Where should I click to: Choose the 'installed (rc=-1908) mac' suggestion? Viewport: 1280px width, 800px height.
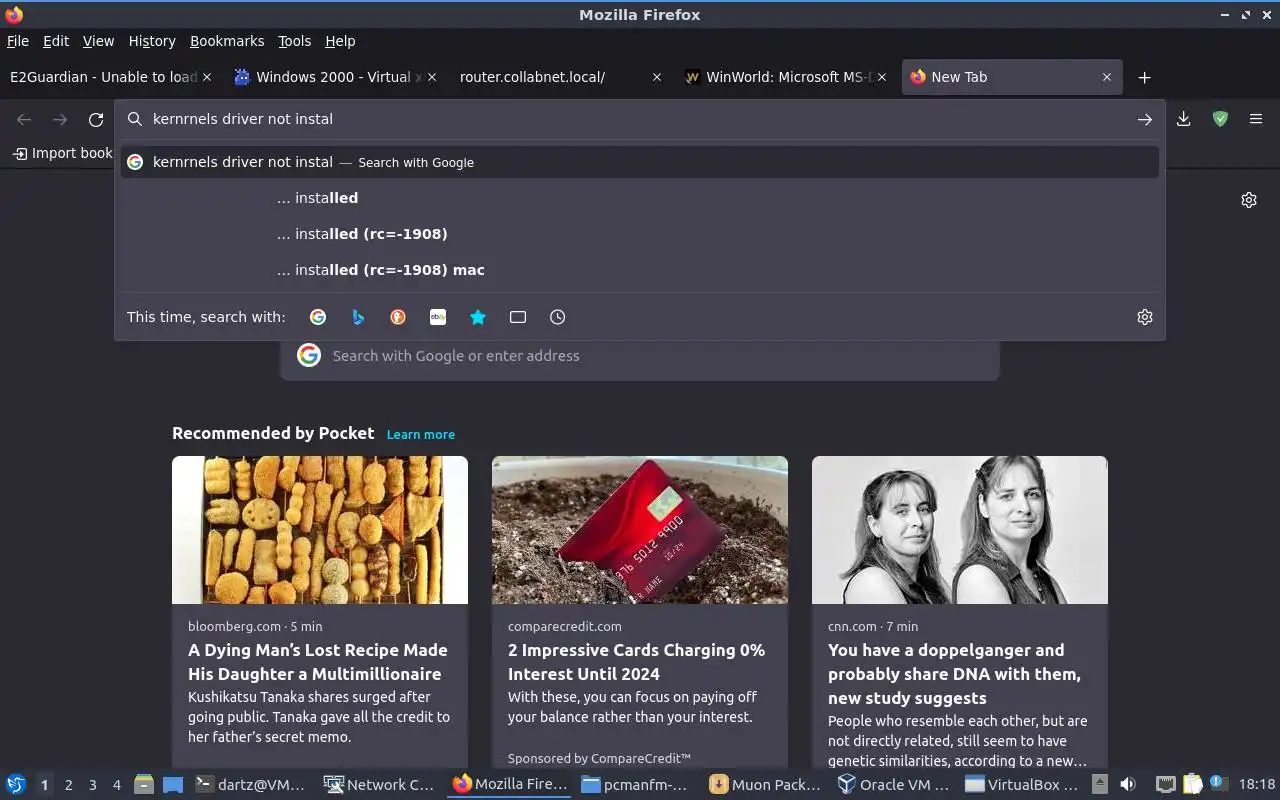pyautogui.click(x=640, y=270)
